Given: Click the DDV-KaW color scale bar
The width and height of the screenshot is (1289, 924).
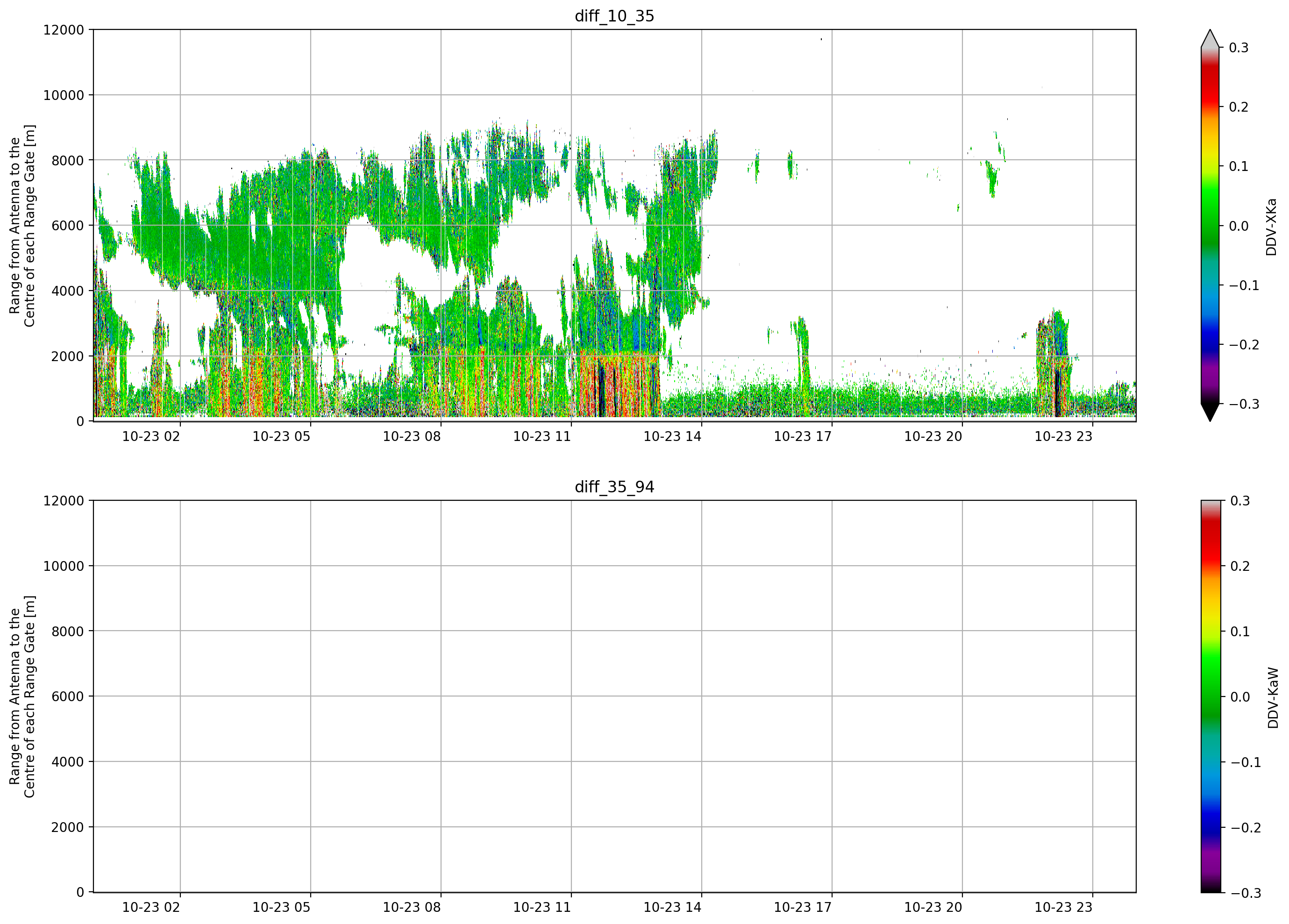Looking at the screenshot, I should coord(1210,697).
